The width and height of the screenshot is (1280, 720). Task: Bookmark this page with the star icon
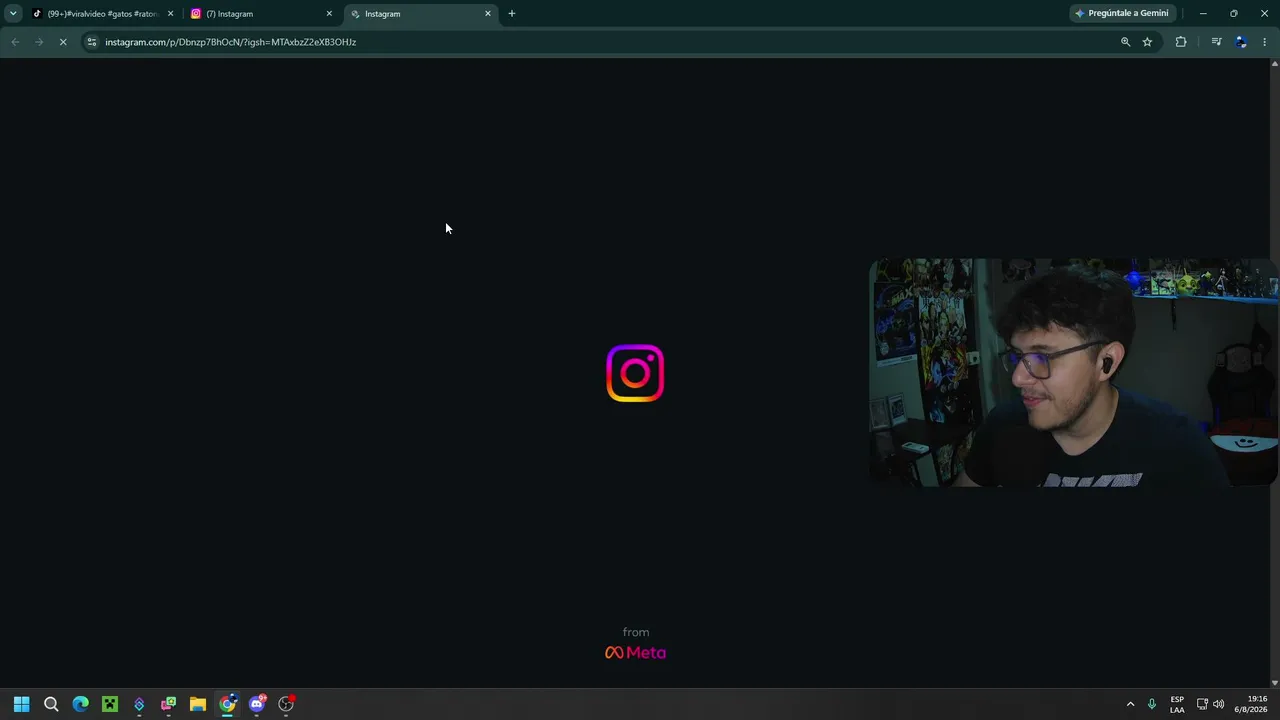click(1147, 42)
